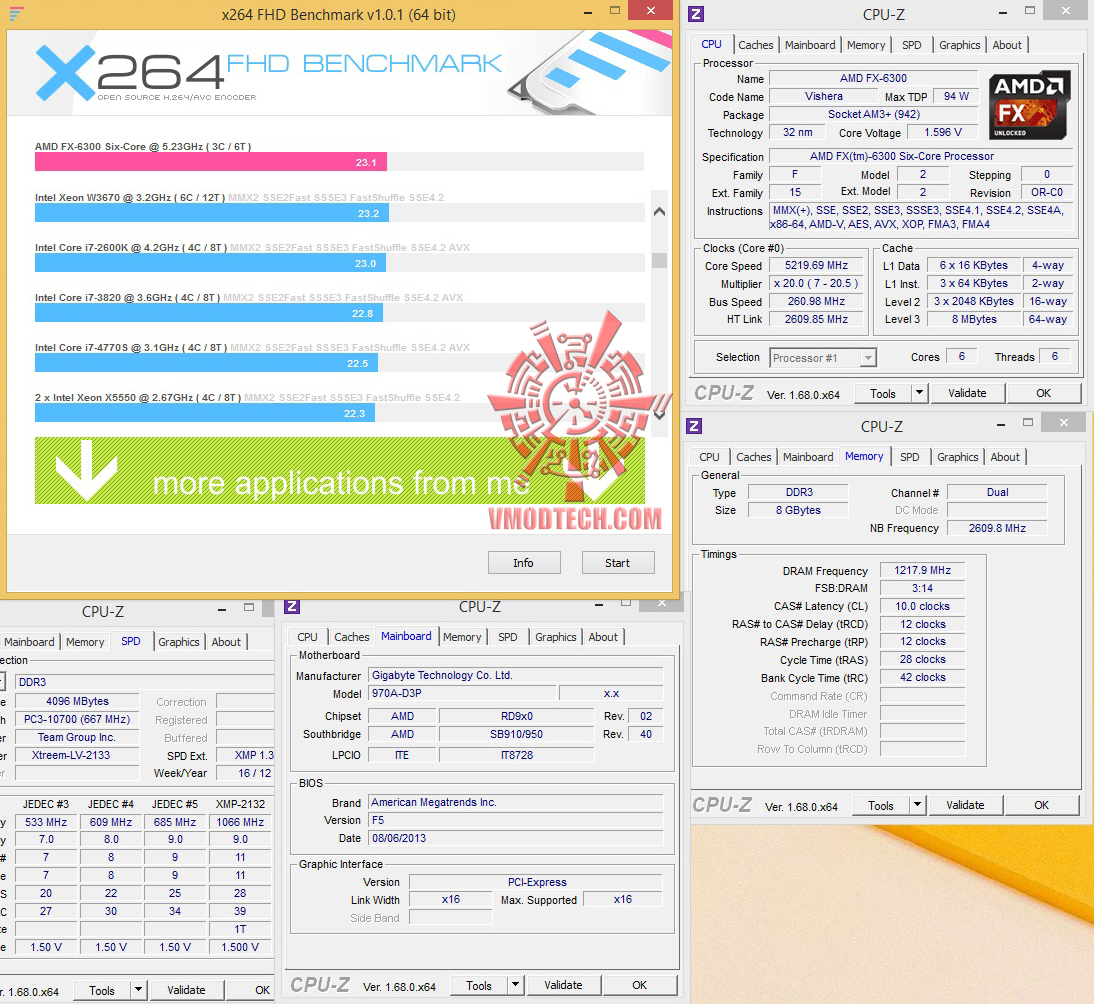Click XMP-2132 frequency 1066 MHz cell

pyautogui.click(x=240, y=822)
